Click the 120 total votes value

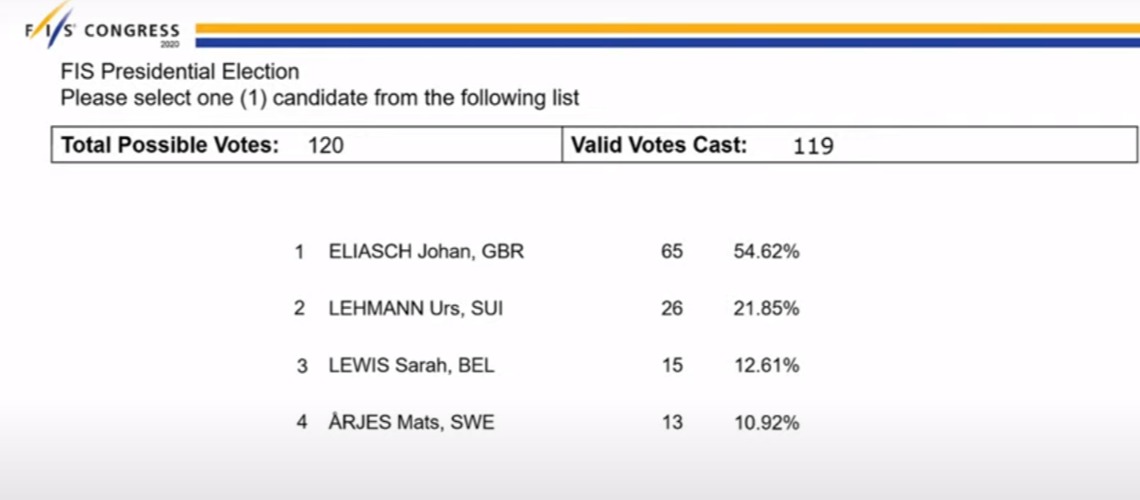326,146
